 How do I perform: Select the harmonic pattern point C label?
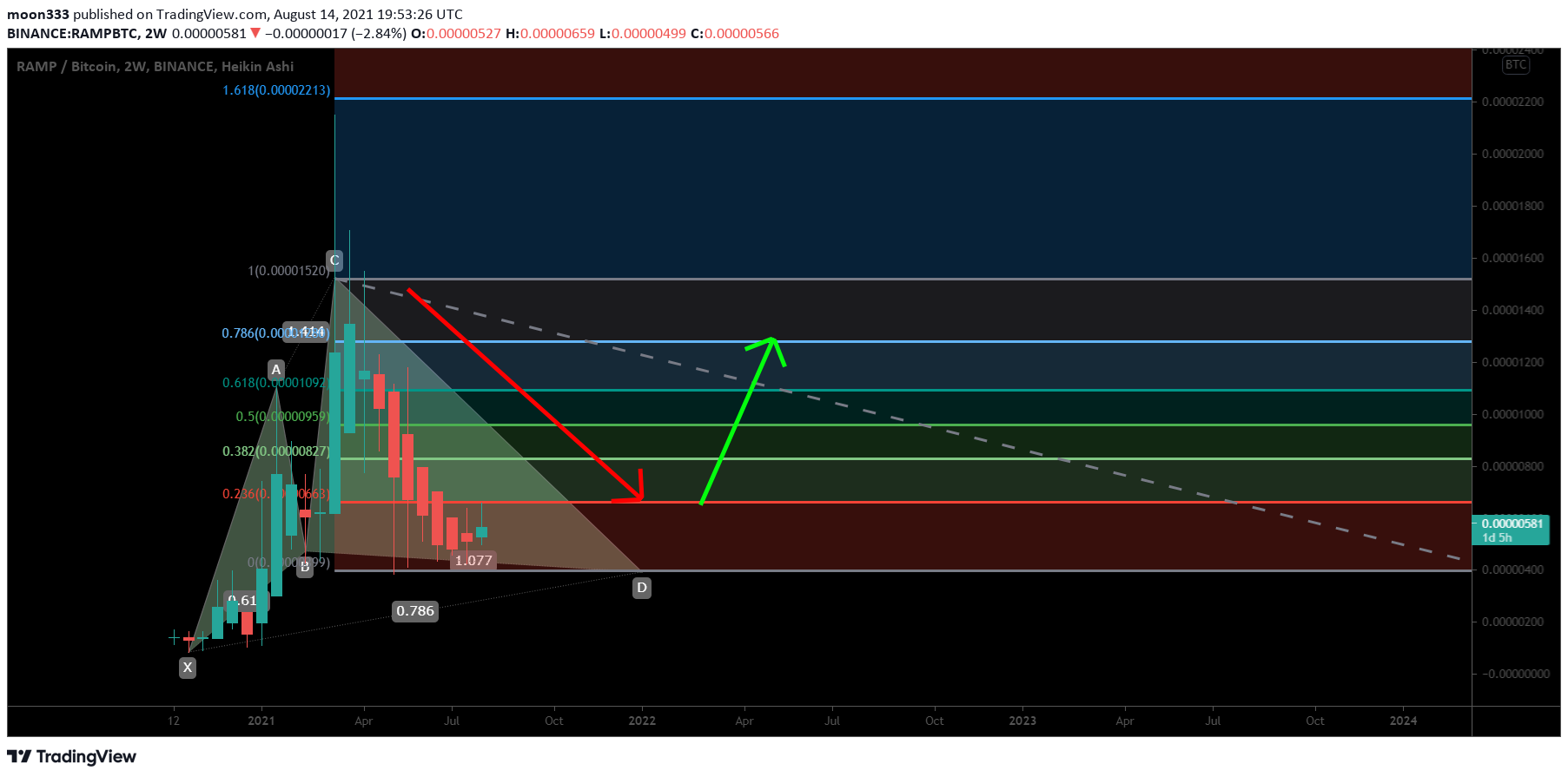[334, 260]
